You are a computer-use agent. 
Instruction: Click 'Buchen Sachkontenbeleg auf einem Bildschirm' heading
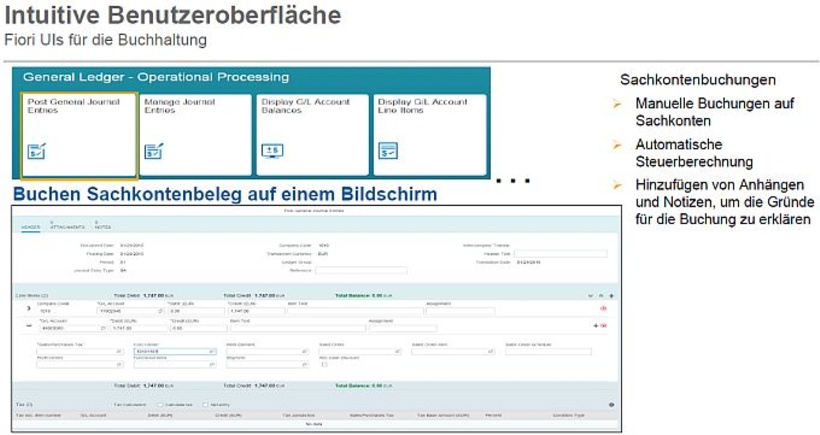pyautogui.click(x=225, y=194)
